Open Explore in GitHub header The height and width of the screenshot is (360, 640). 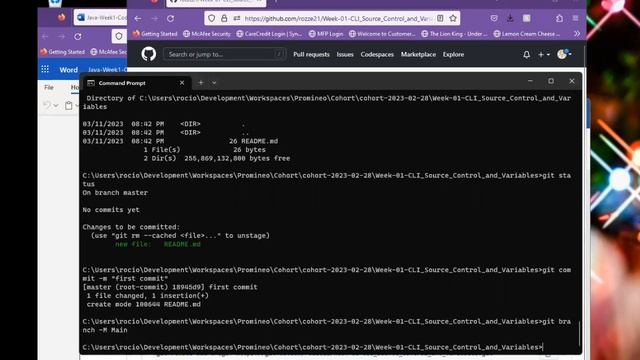(x=453, y=54)
